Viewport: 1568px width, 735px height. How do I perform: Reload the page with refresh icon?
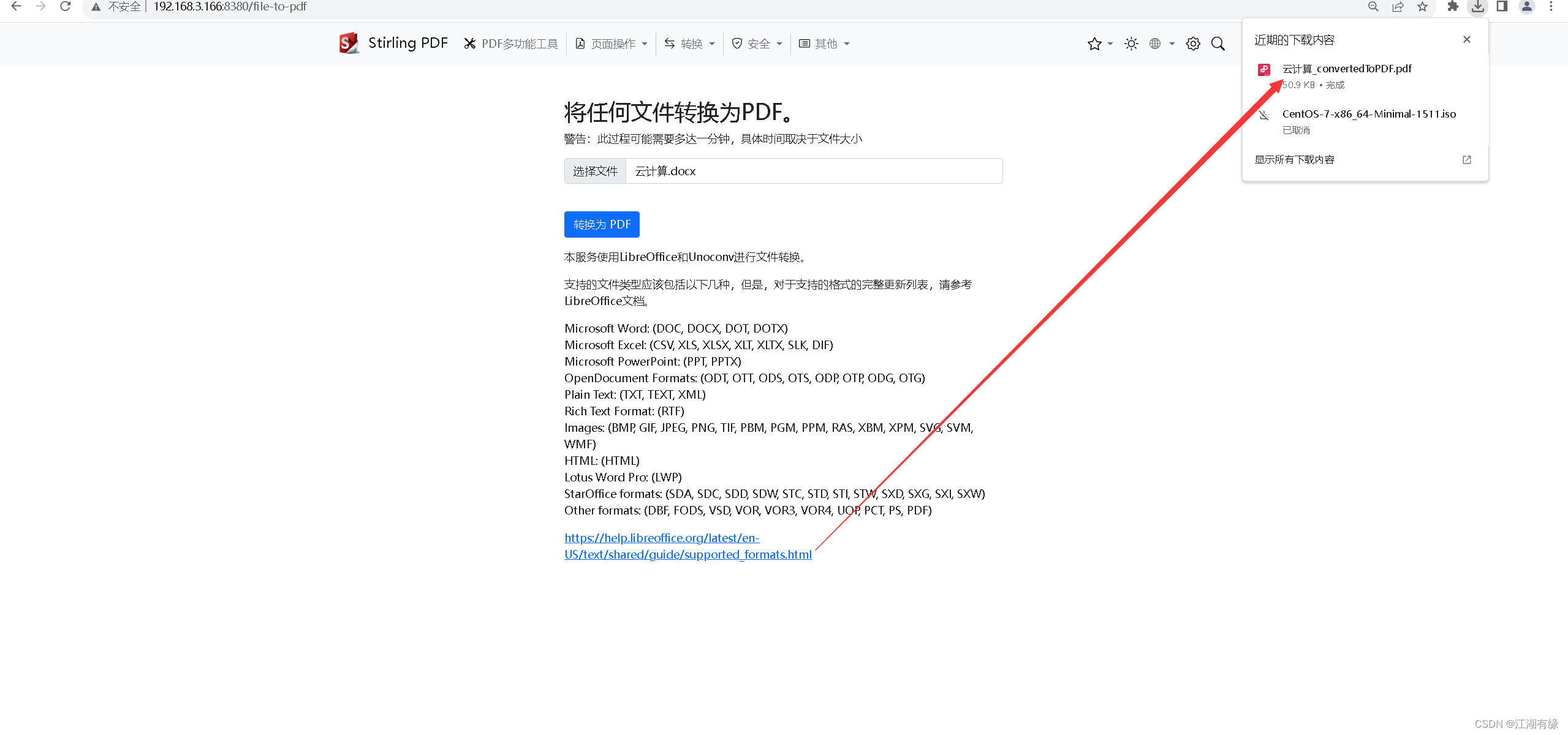(x=66, y=7)
